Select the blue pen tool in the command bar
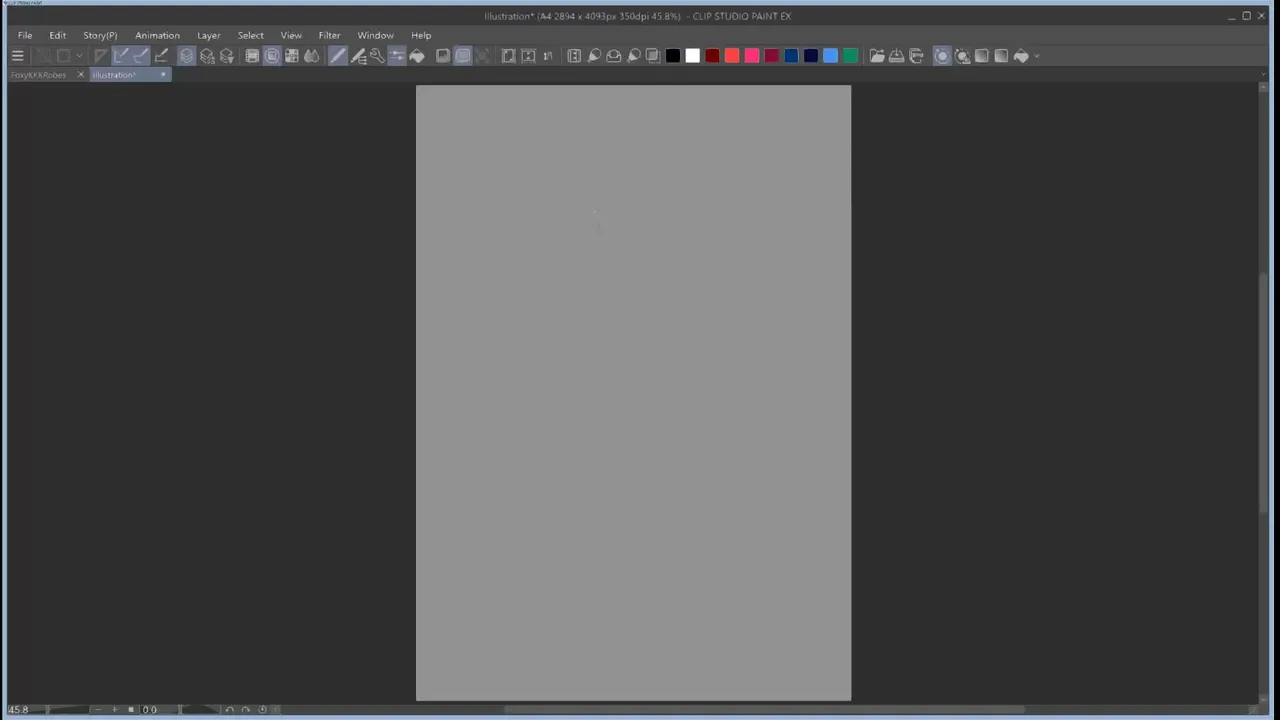Viewport: 1280px width, 720px height. pyautogui.click(x=338, y=56)
